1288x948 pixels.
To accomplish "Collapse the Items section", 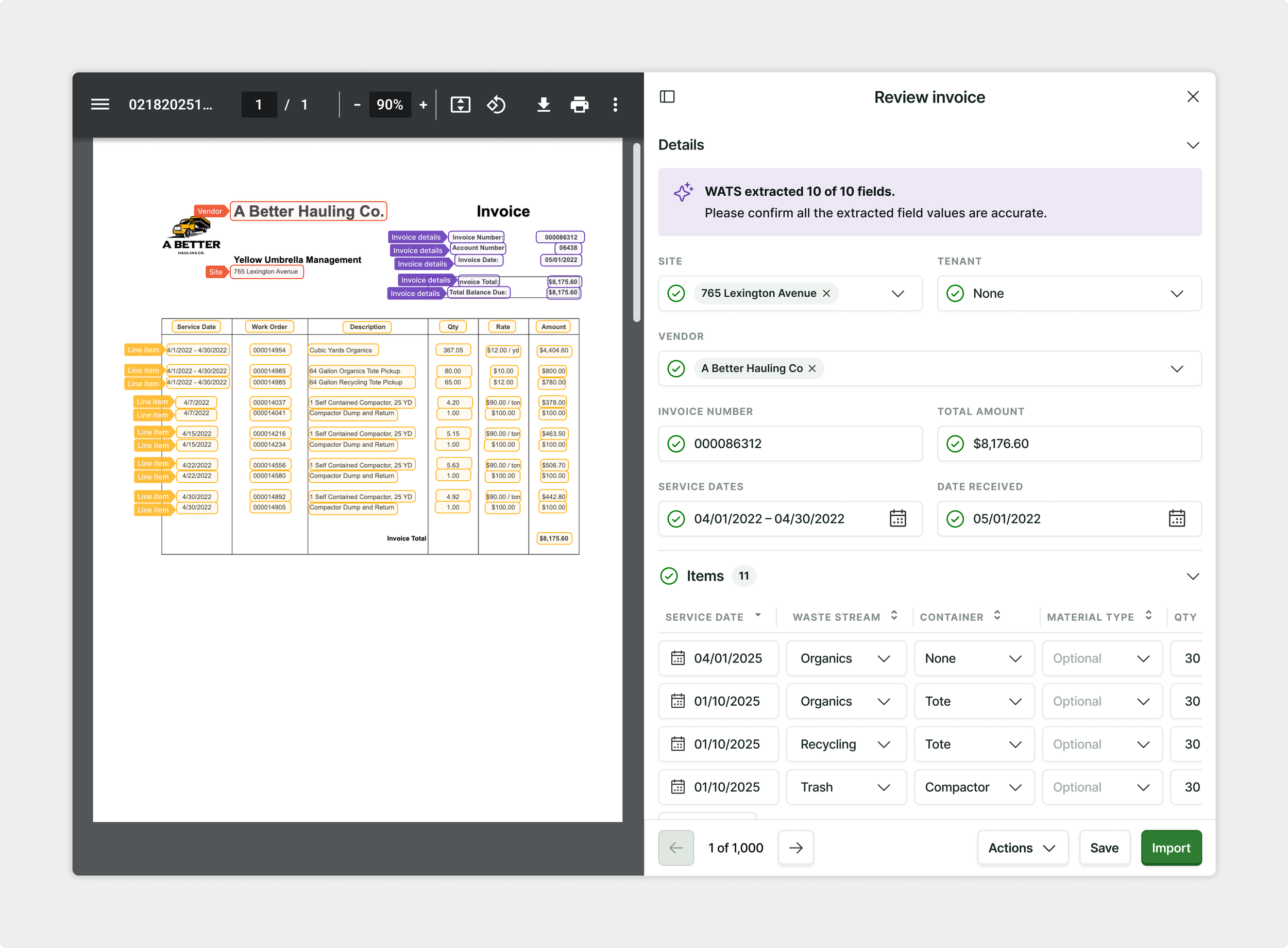I will pos(1193,576).
